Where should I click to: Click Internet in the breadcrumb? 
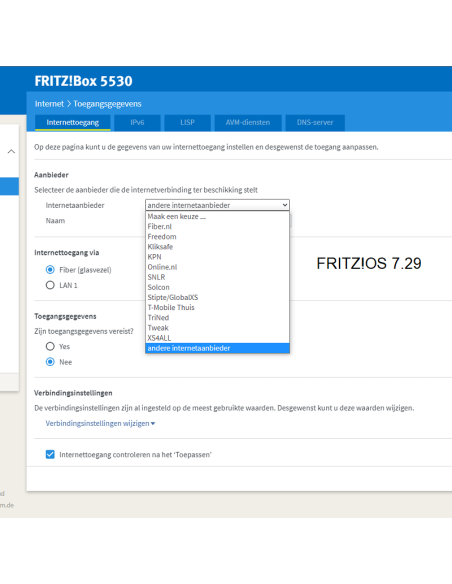click(x=50, y=104)
